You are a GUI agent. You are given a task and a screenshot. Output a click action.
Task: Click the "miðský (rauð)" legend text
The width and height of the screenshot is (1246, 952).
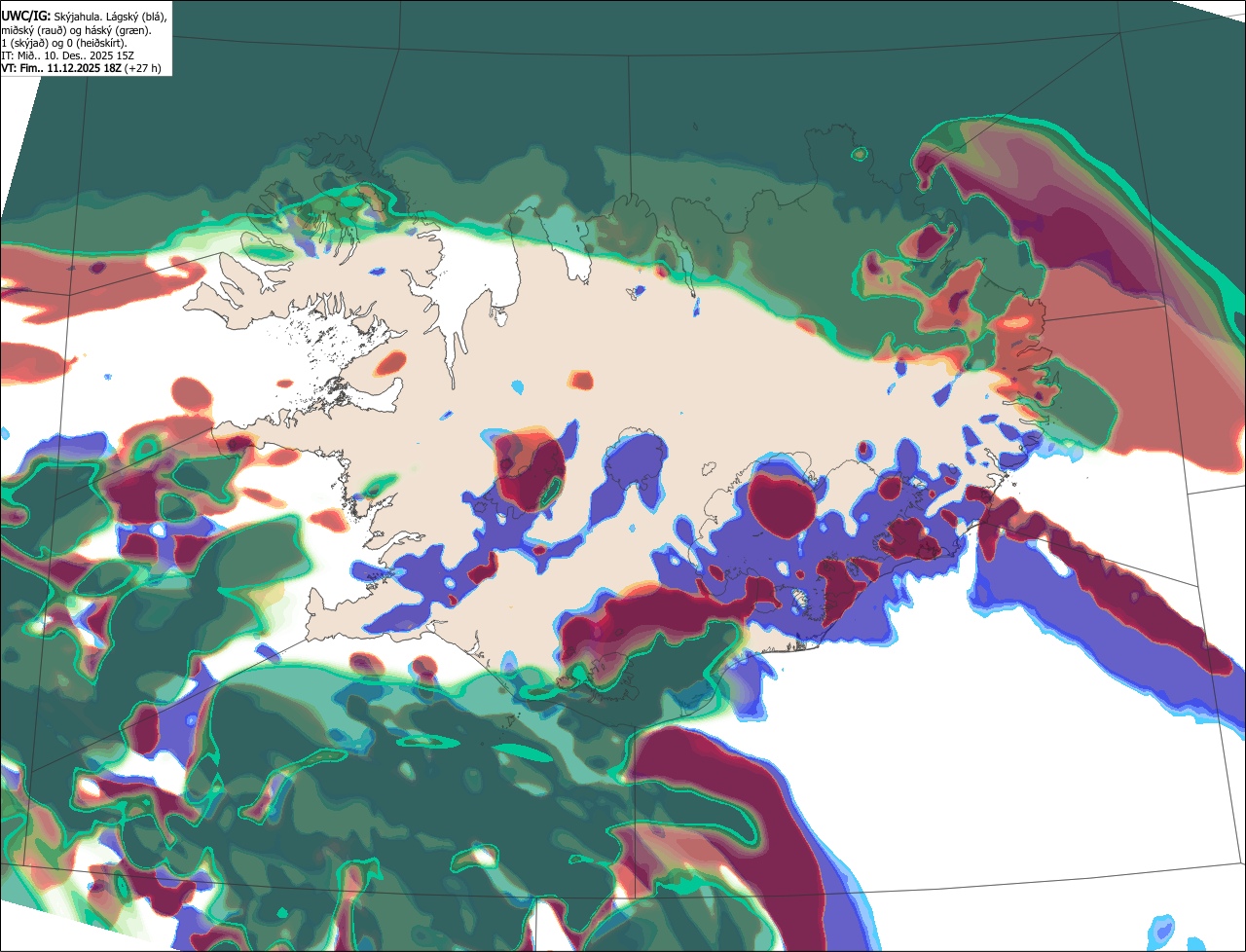34,31
